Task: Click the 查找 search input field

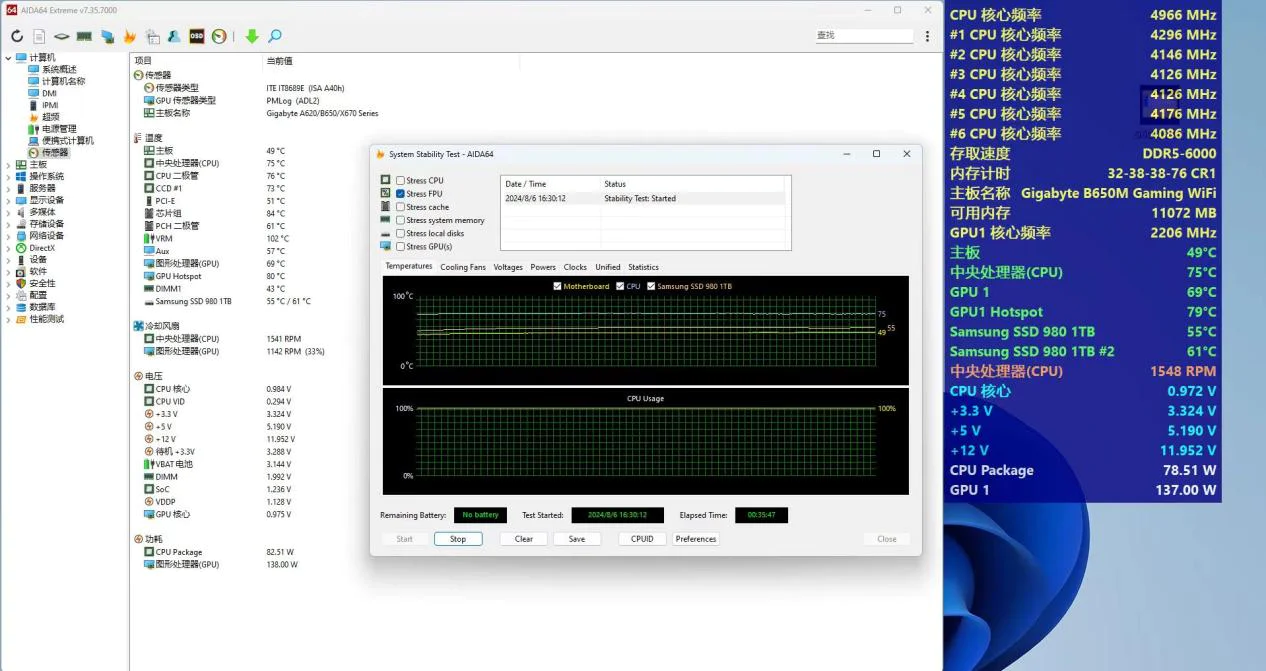Action: [863, 36]
